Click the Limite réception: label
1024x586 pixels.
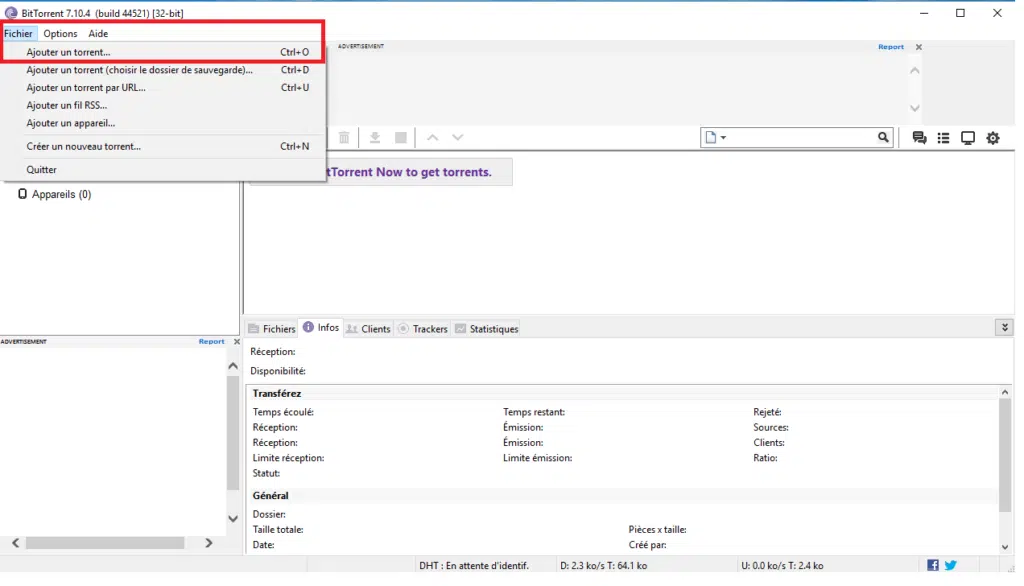[289, 458]
